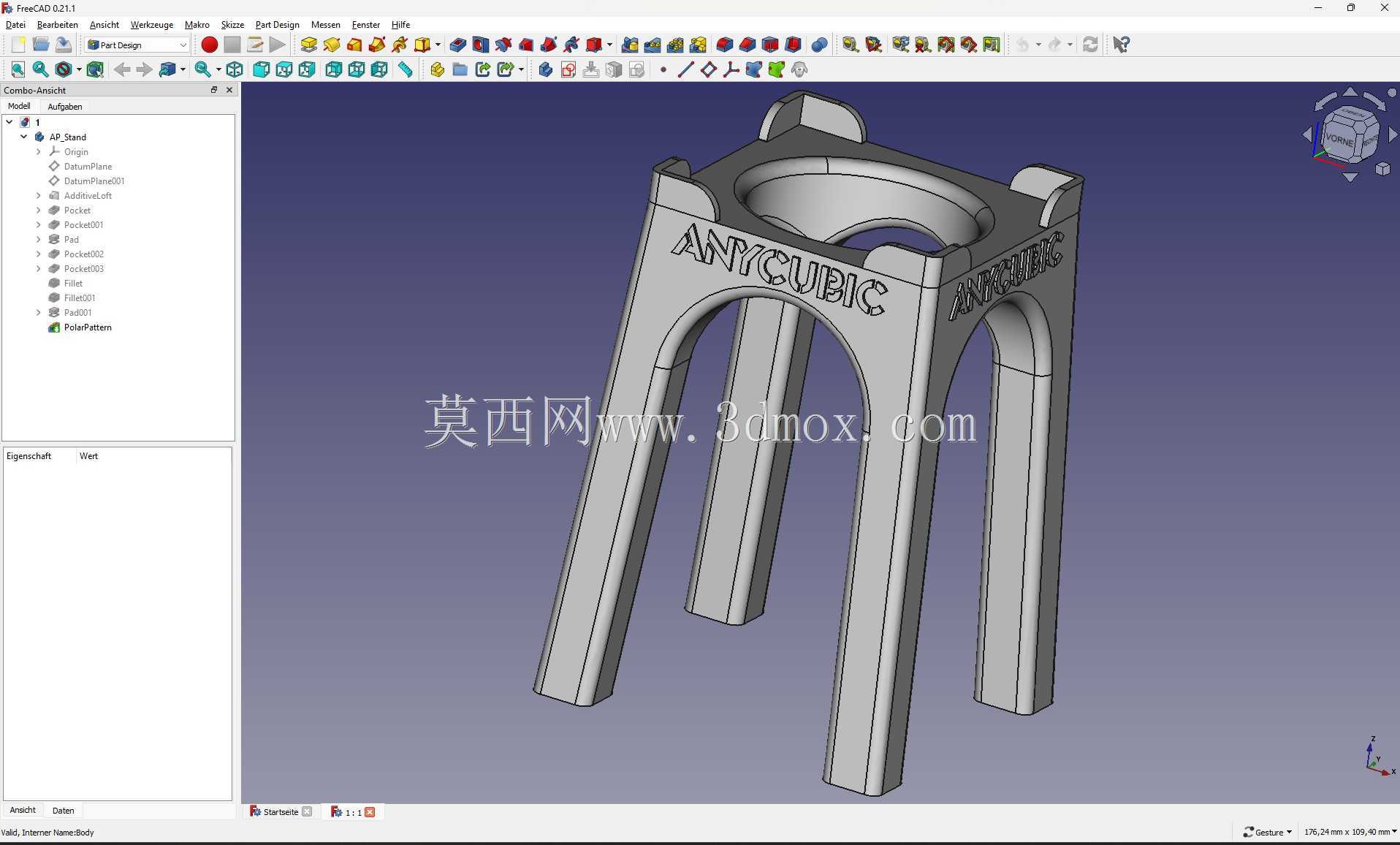Switch to top view icon
Viewport: 1400px width, 845px height.
pyautogui.click(x=284, y=69)
